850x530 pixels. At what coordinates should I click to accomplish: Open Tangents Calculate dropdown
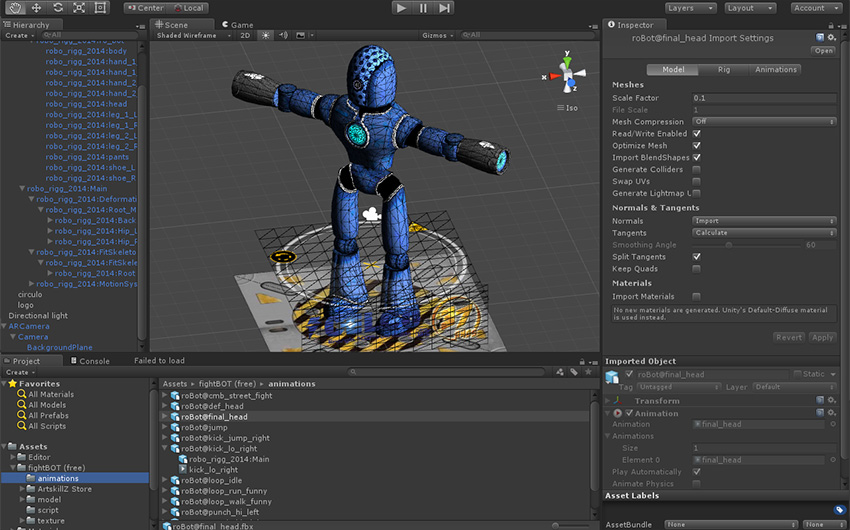click(x=764, y=232)
